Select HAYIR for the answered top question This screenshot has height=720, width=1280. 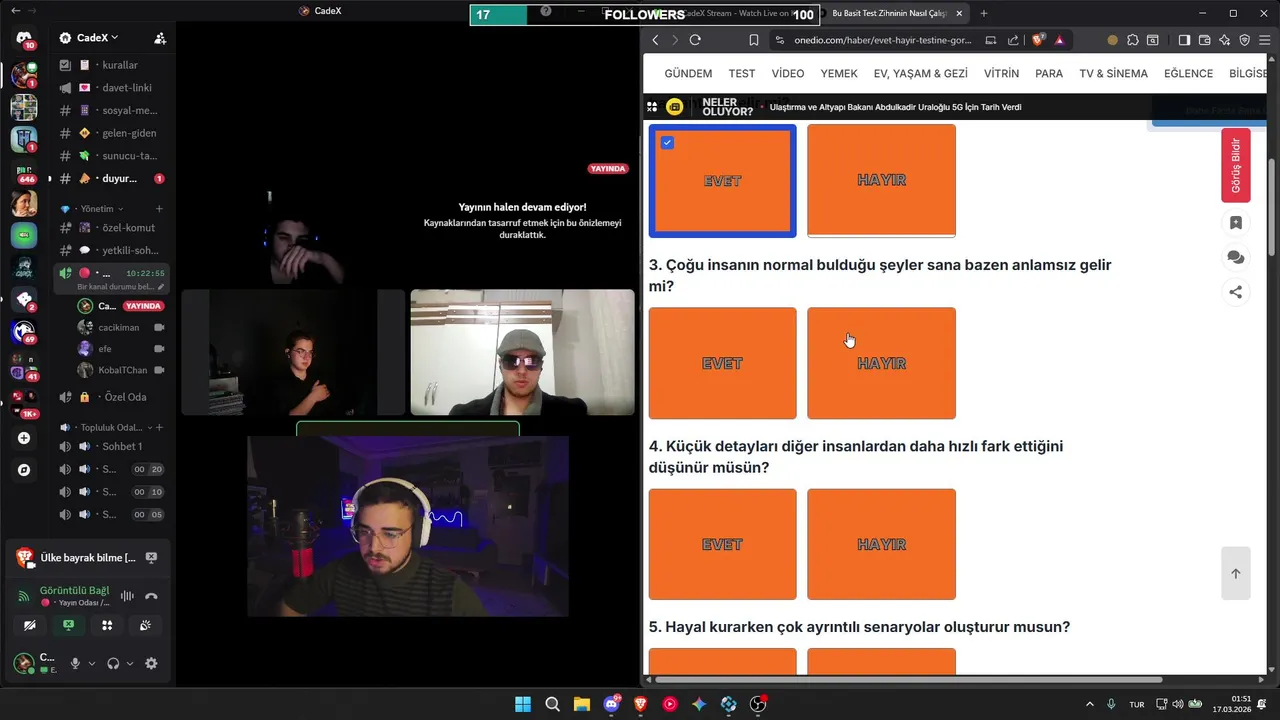(x=881, y=180)
